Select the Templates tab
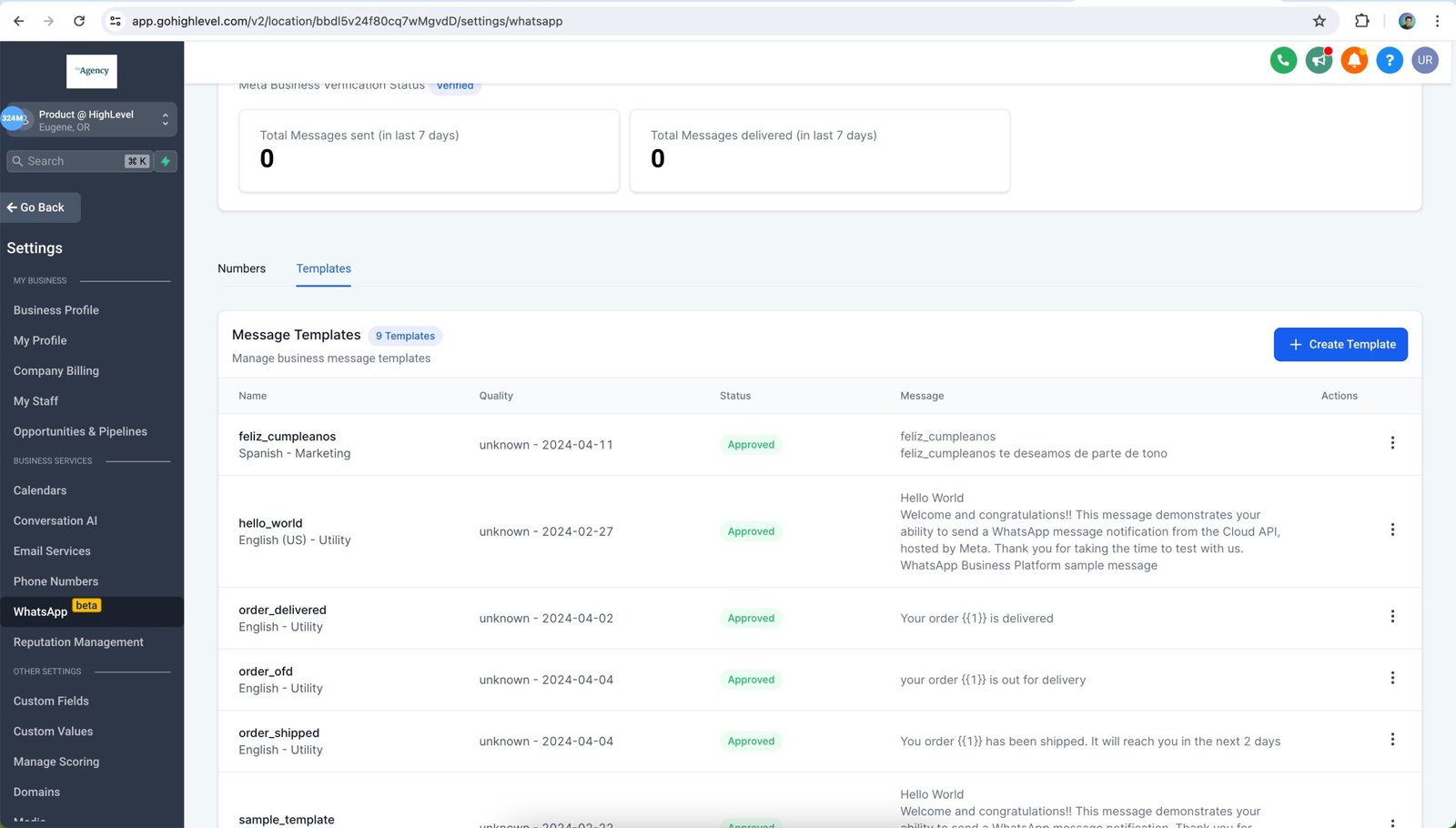 323,268
